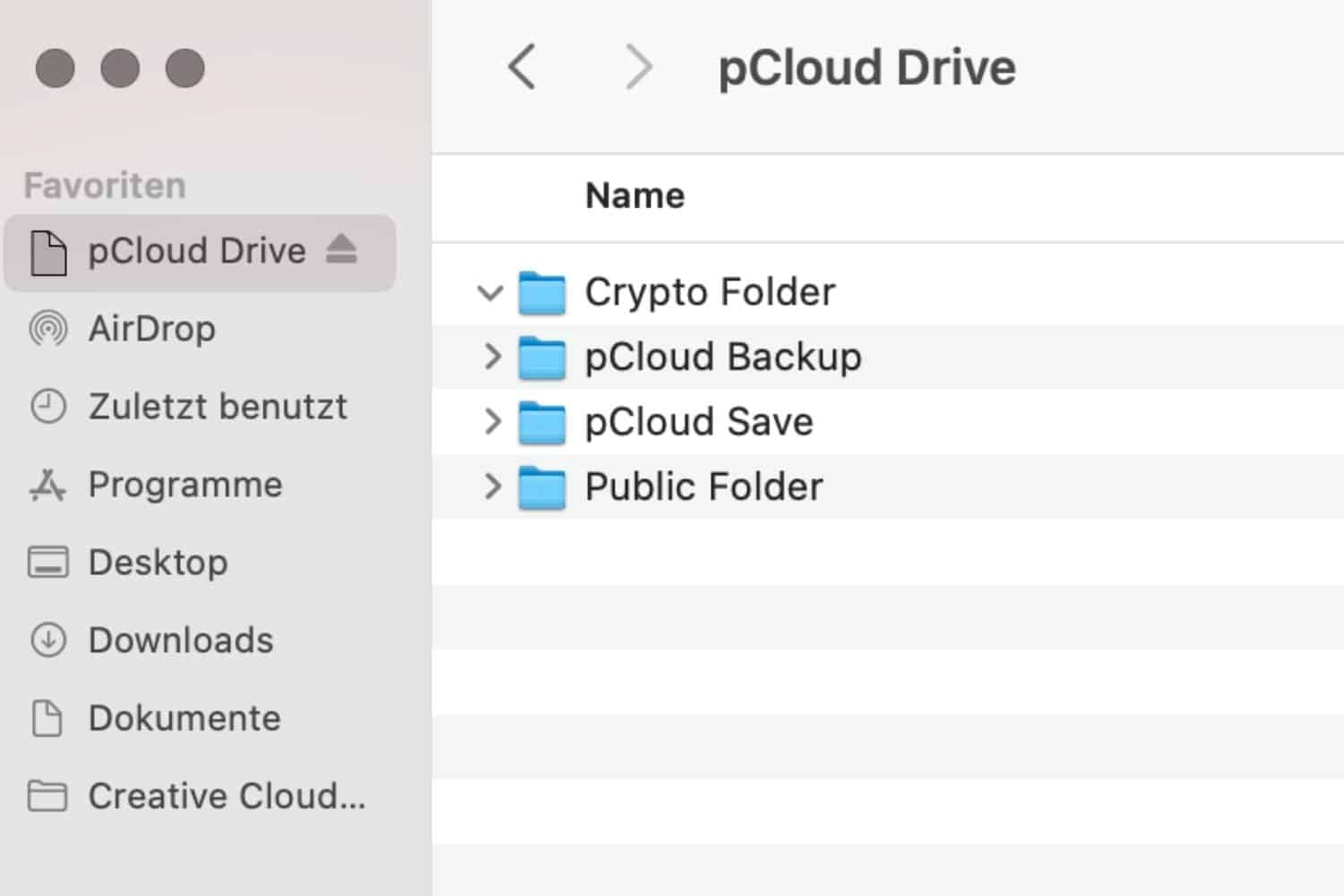1344x896 pixels.
Task: Click the pCloud Backup folder icon
Action: pyautogui.click(x=542, y=358)
